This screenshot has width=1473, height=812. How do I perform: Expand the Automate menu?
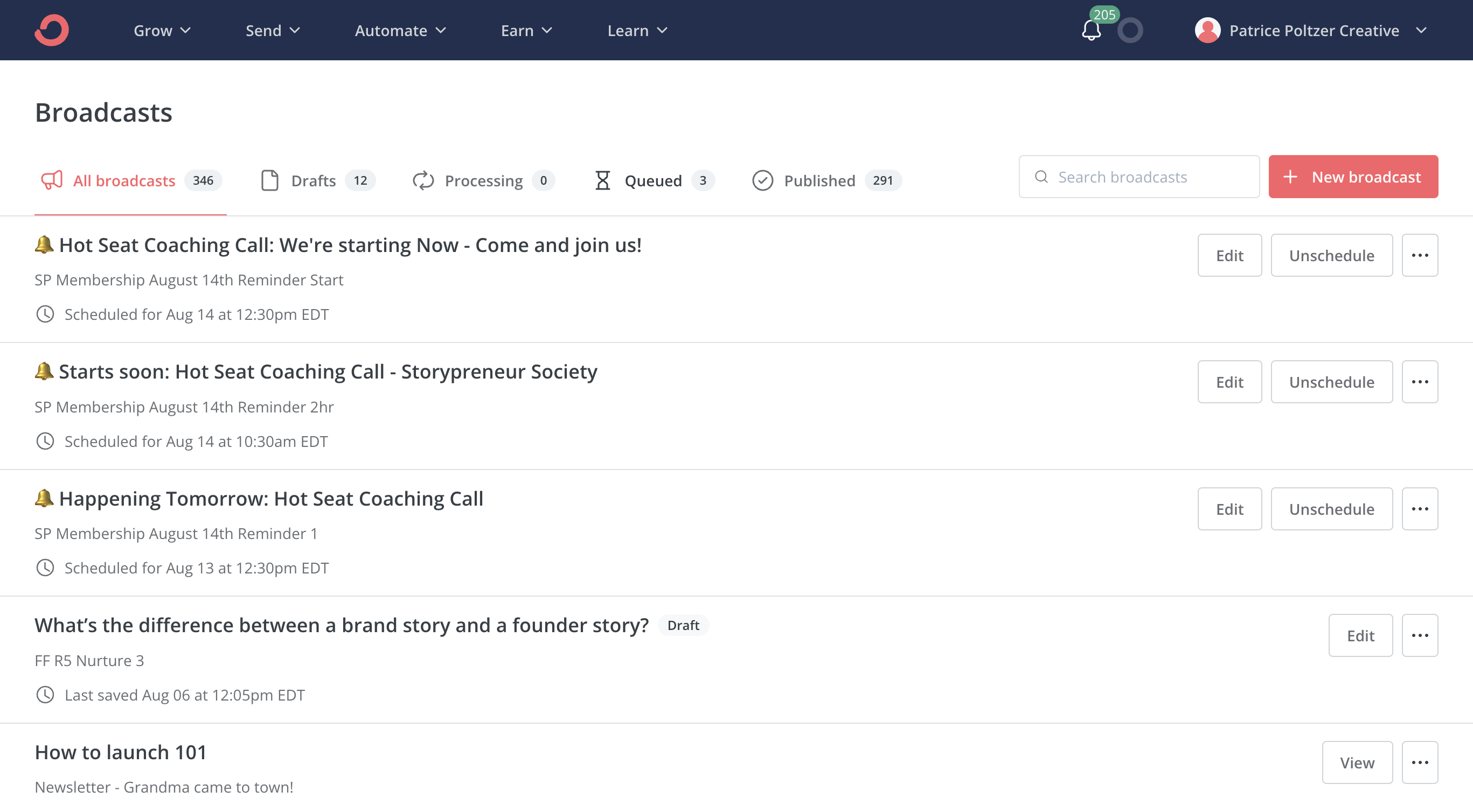(400, 30)
